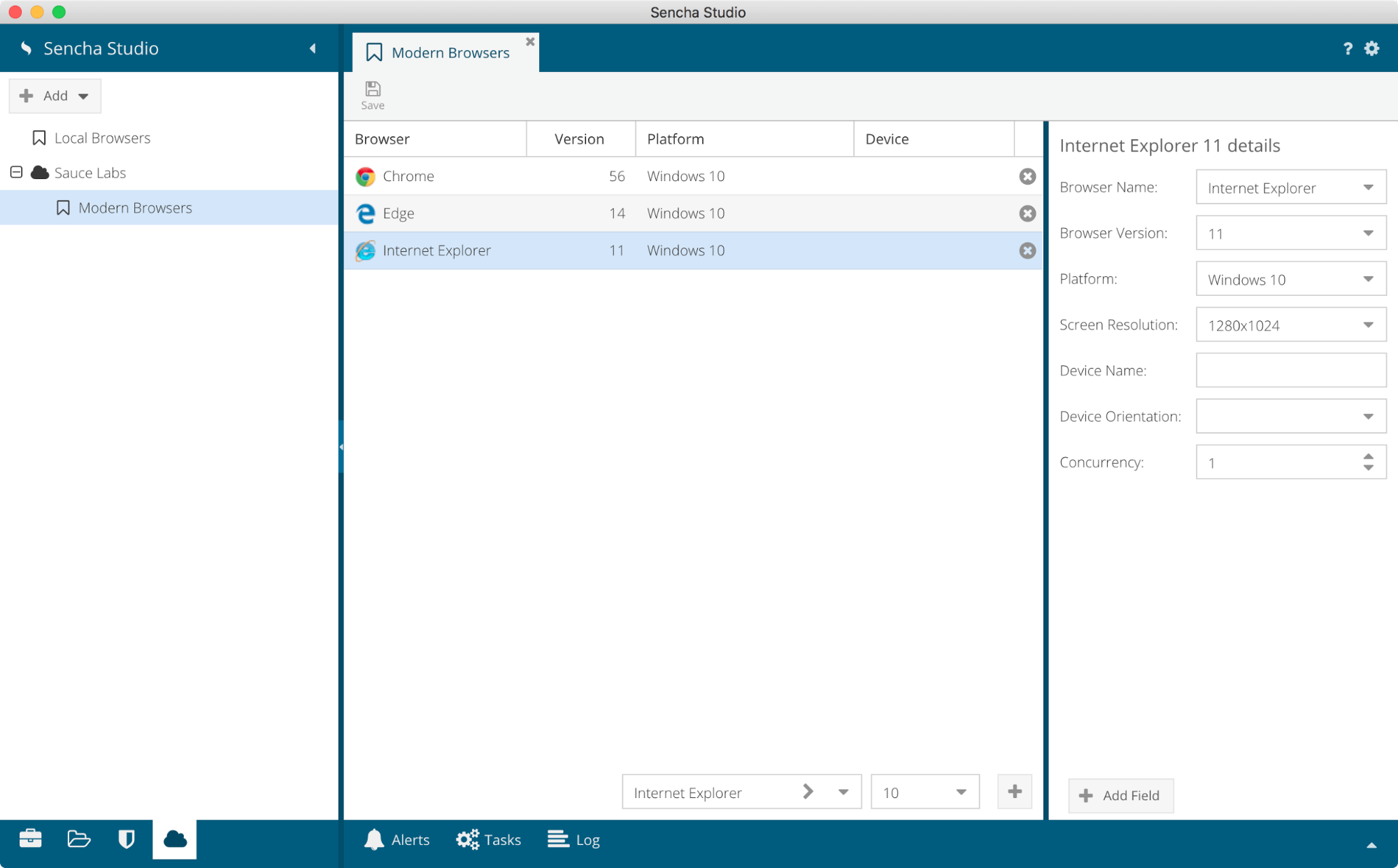
Task: Collapse the Sauce Labs tree node
Action: pyautogui.click(x=16, y=172)
